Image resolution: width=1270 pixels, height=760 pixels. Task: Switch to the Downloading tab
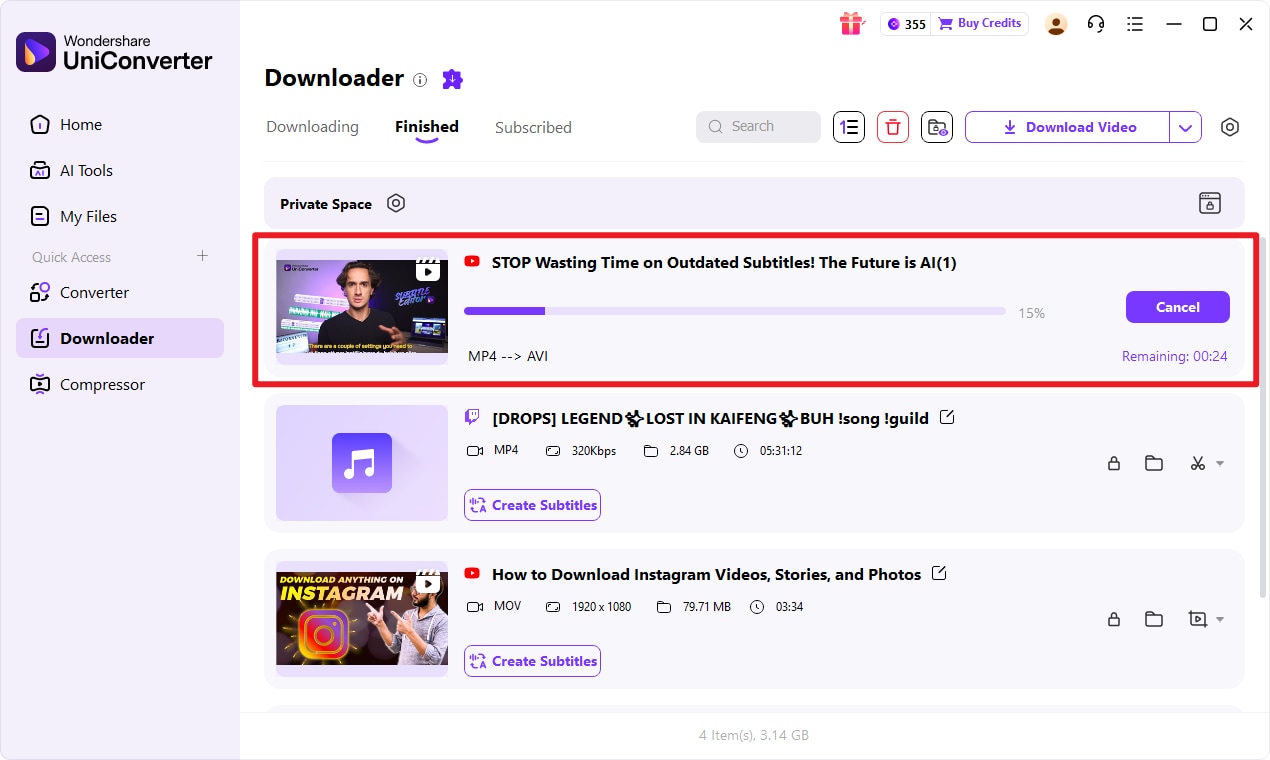pos(312,127)
